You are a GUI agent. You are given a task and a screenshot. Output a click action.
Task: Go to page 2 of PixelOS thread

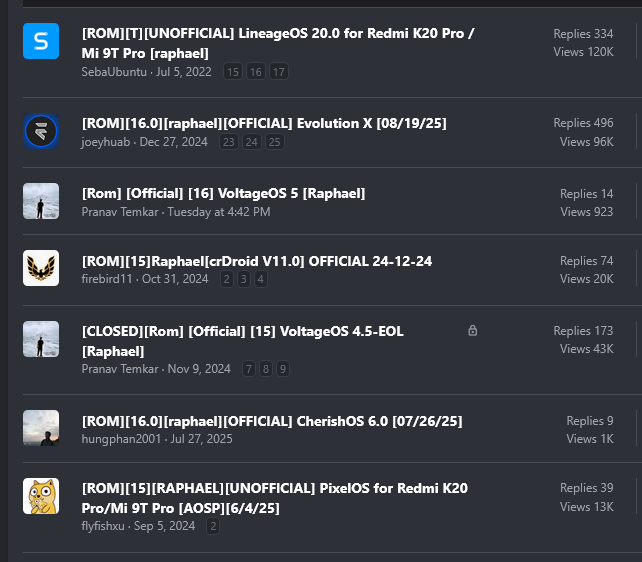coord(213,526)
